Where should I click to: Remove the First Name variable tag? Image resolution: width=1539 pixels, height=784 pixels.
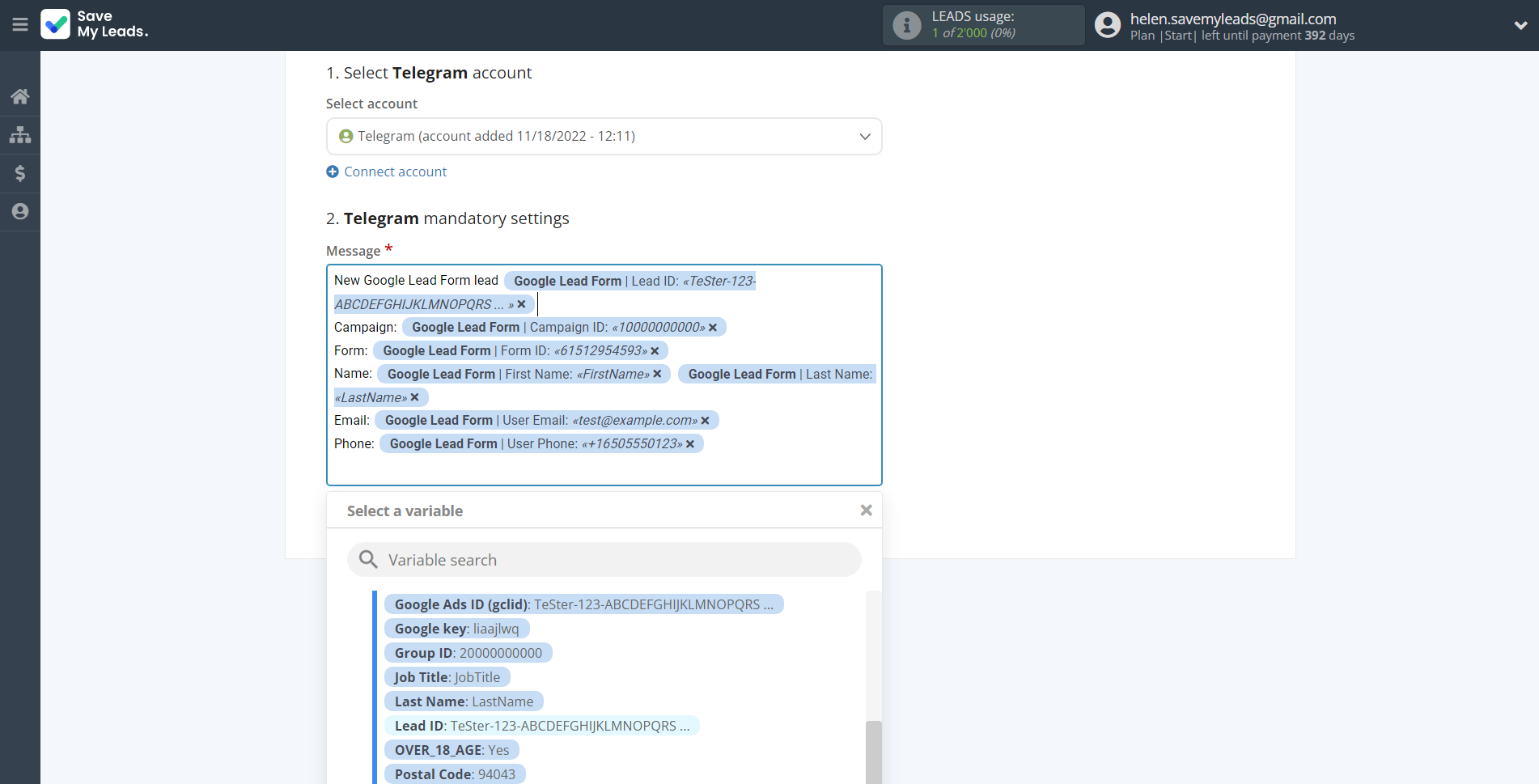(x=657, y=374)
